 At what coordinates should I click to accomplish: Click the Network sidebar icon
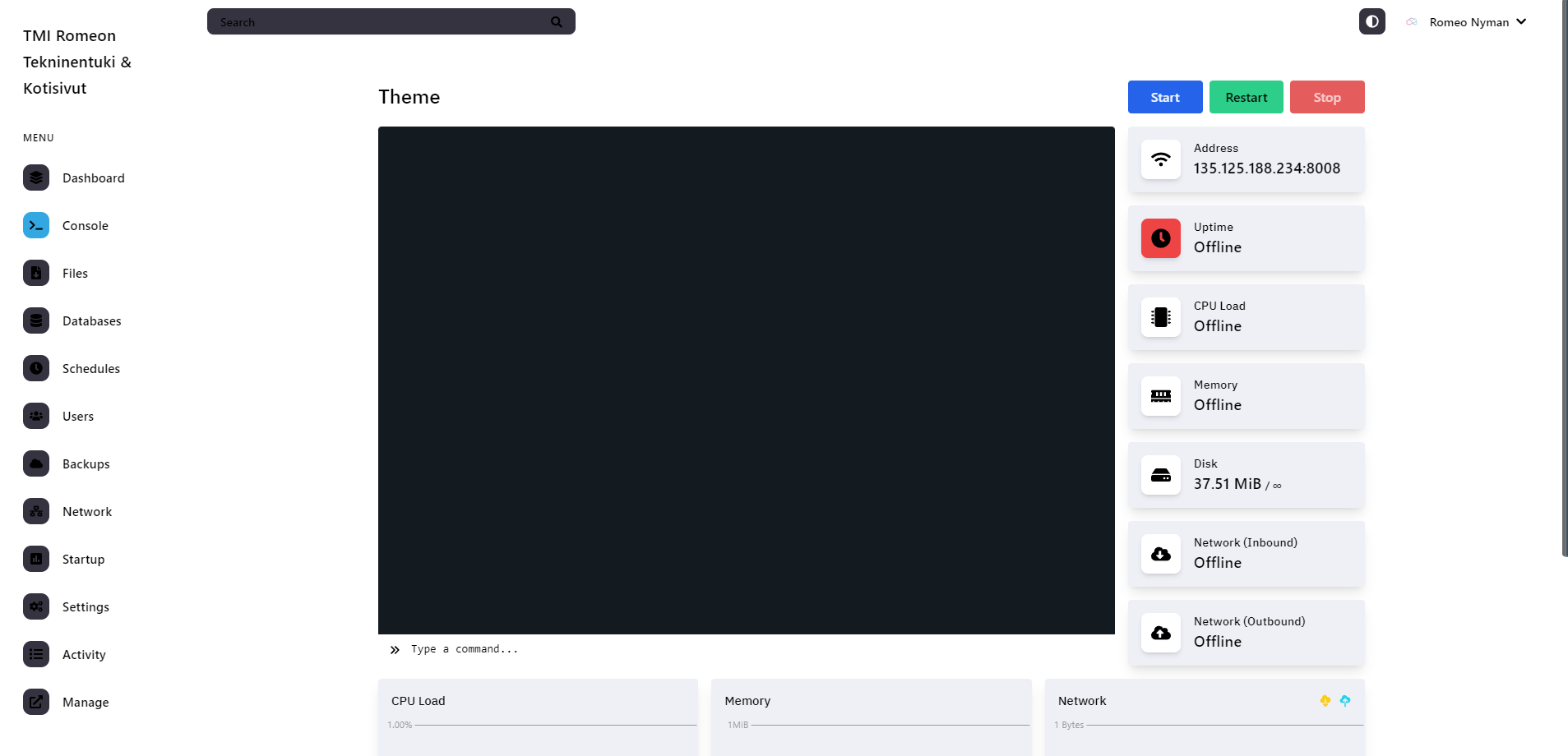click(36, 511)
